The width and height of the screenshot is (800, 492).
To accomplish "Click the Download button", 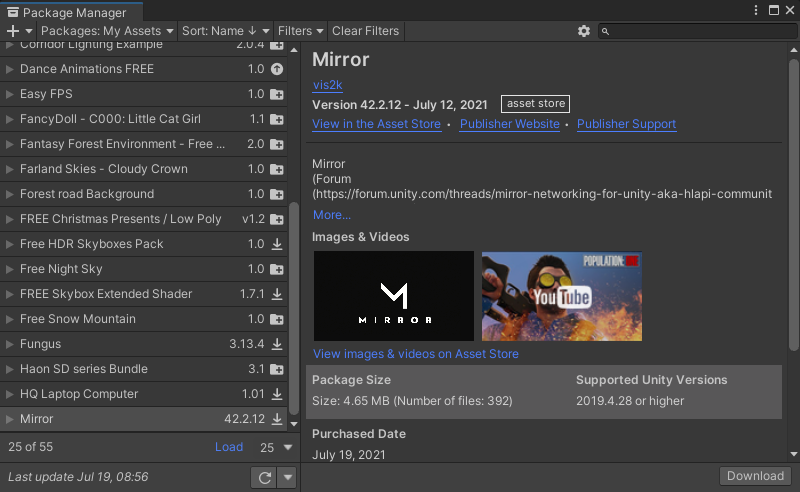I will (x=755, y=476).
